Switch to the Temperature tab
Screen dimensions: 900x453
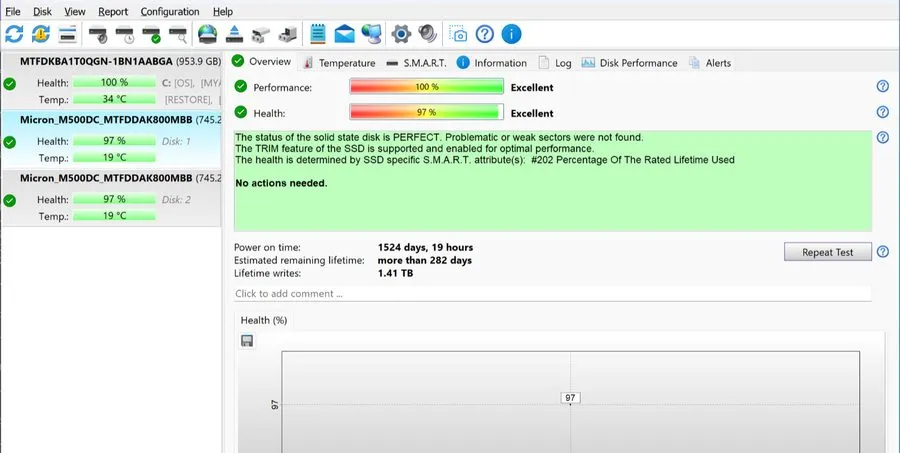(x=340, y=63)
